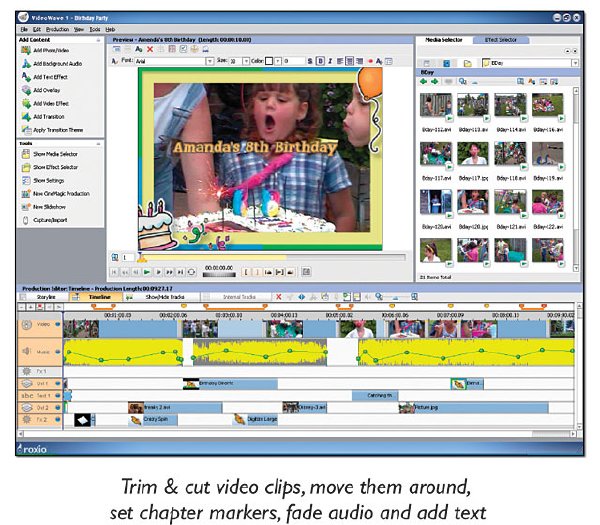Viewport: 600px width, 525px height.
Task: Toggle the Text 1 track visibility
Action: [x=58, y=395]
